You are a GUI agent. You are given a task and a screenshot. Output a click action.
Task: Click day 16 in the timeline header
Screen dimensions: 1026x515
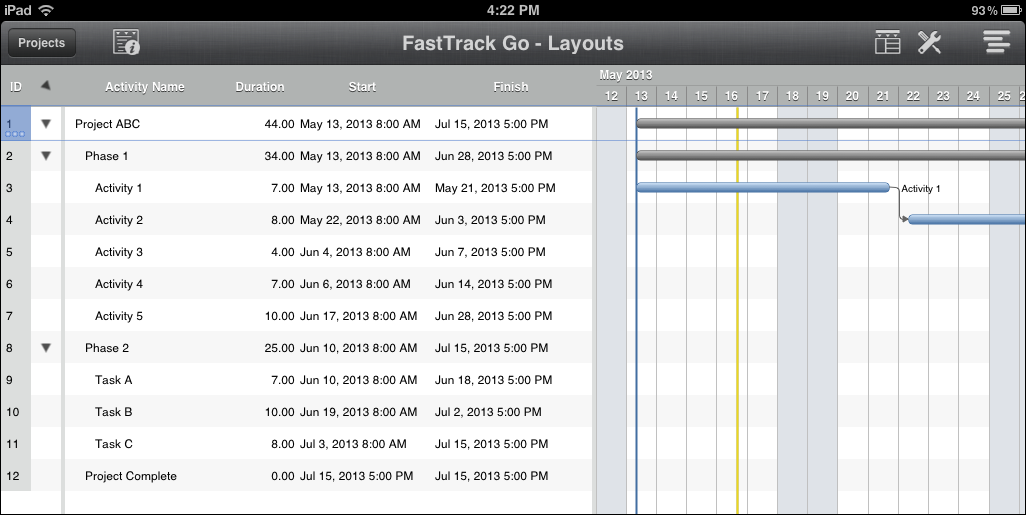coord(732,96)
